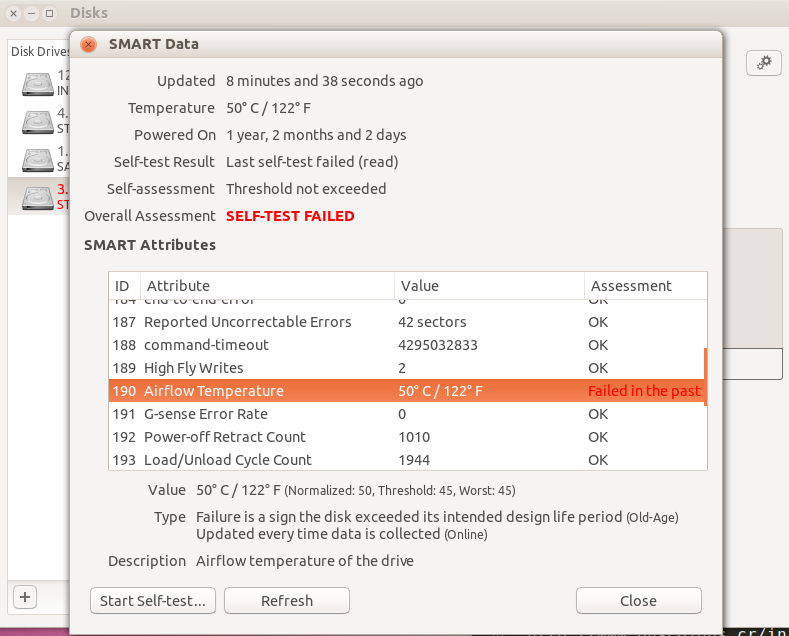Image resolution: width=789 pixels, height=636 pixels.
Task: Click the 4295032833 value cell
Action: pos(438,345)
